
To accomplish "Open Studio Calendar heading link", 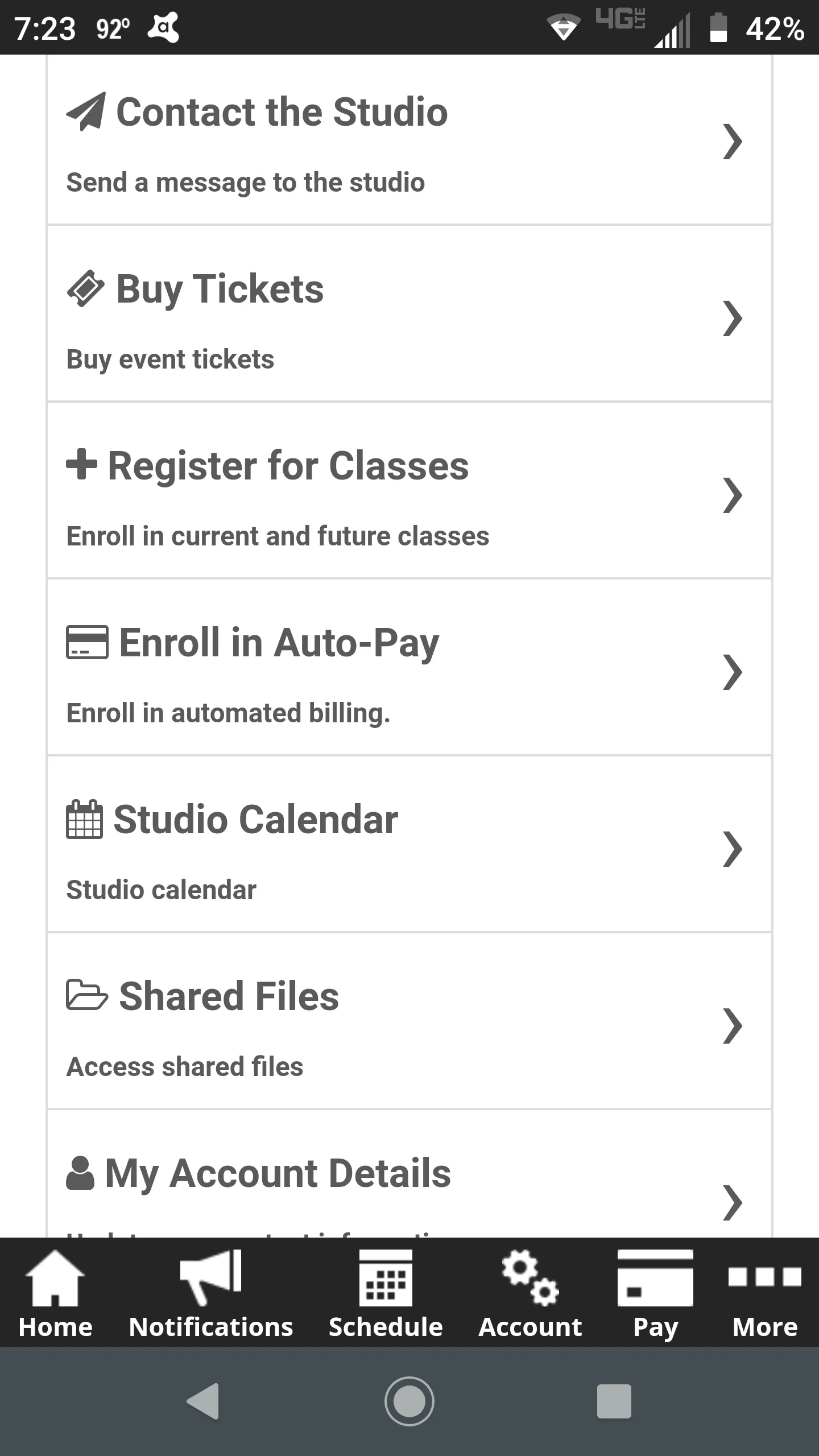I will [256, 820].
